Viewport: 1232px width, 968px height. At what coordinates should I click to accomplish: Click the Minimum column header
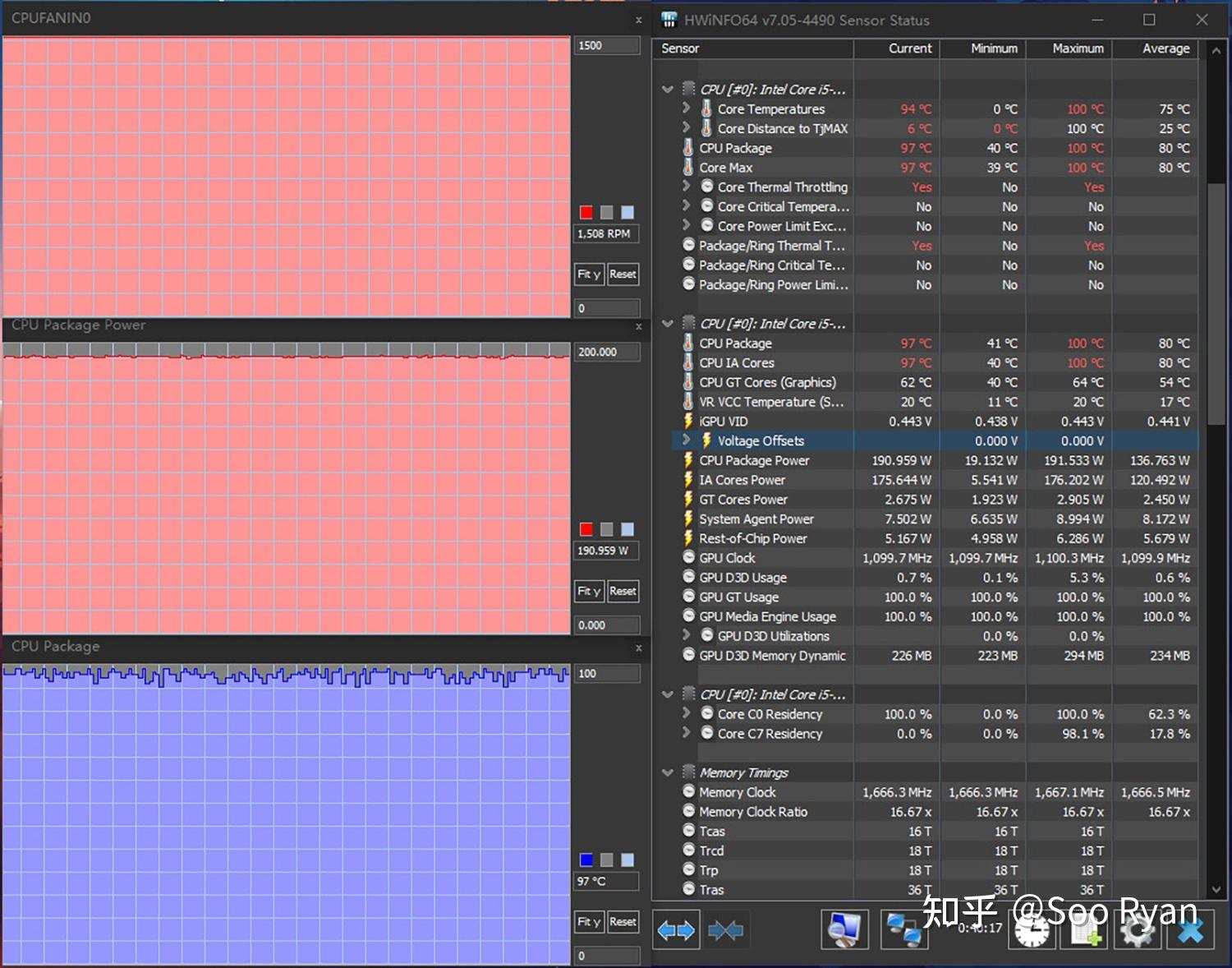point(983,48)
